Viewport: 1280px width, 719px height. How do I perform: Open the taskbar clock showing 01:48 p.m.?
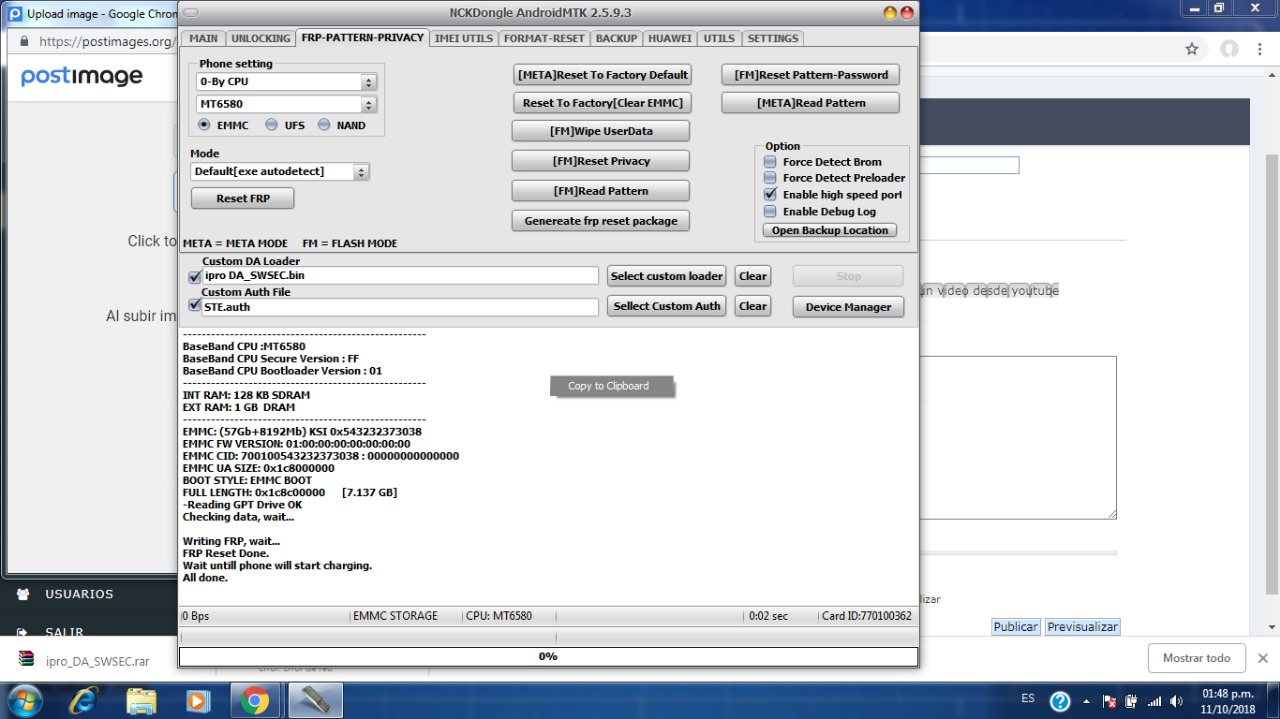(x=1228, y=701)
